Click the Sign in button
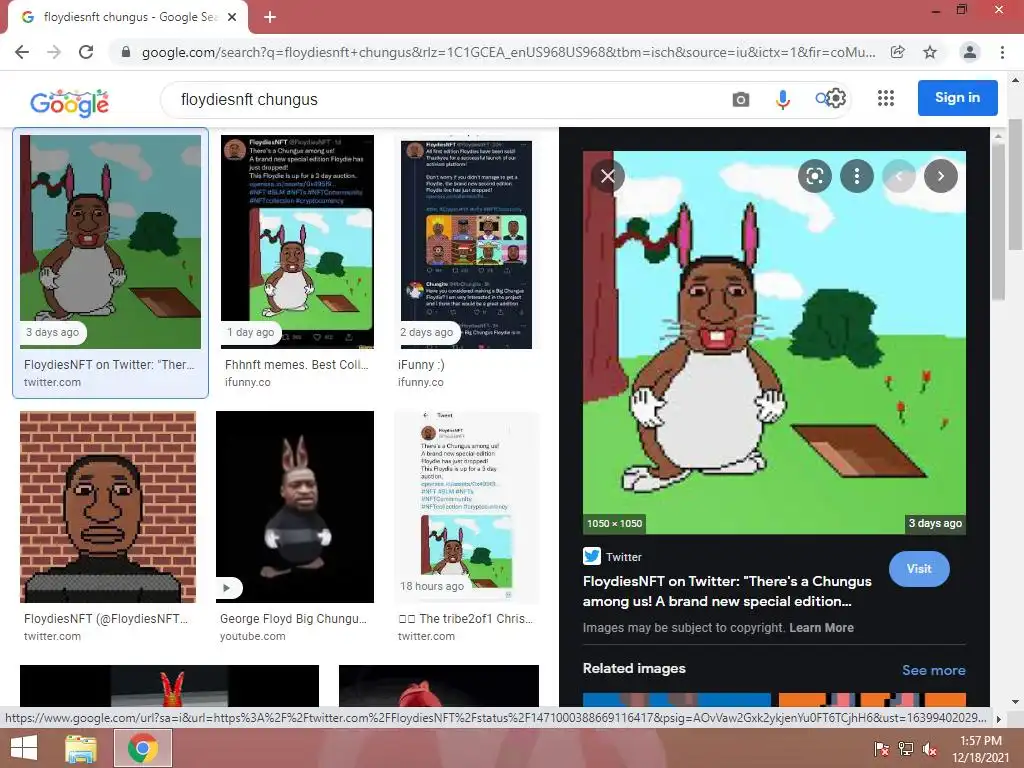This screenshot has height=768, width=1024. coord(957,97)
